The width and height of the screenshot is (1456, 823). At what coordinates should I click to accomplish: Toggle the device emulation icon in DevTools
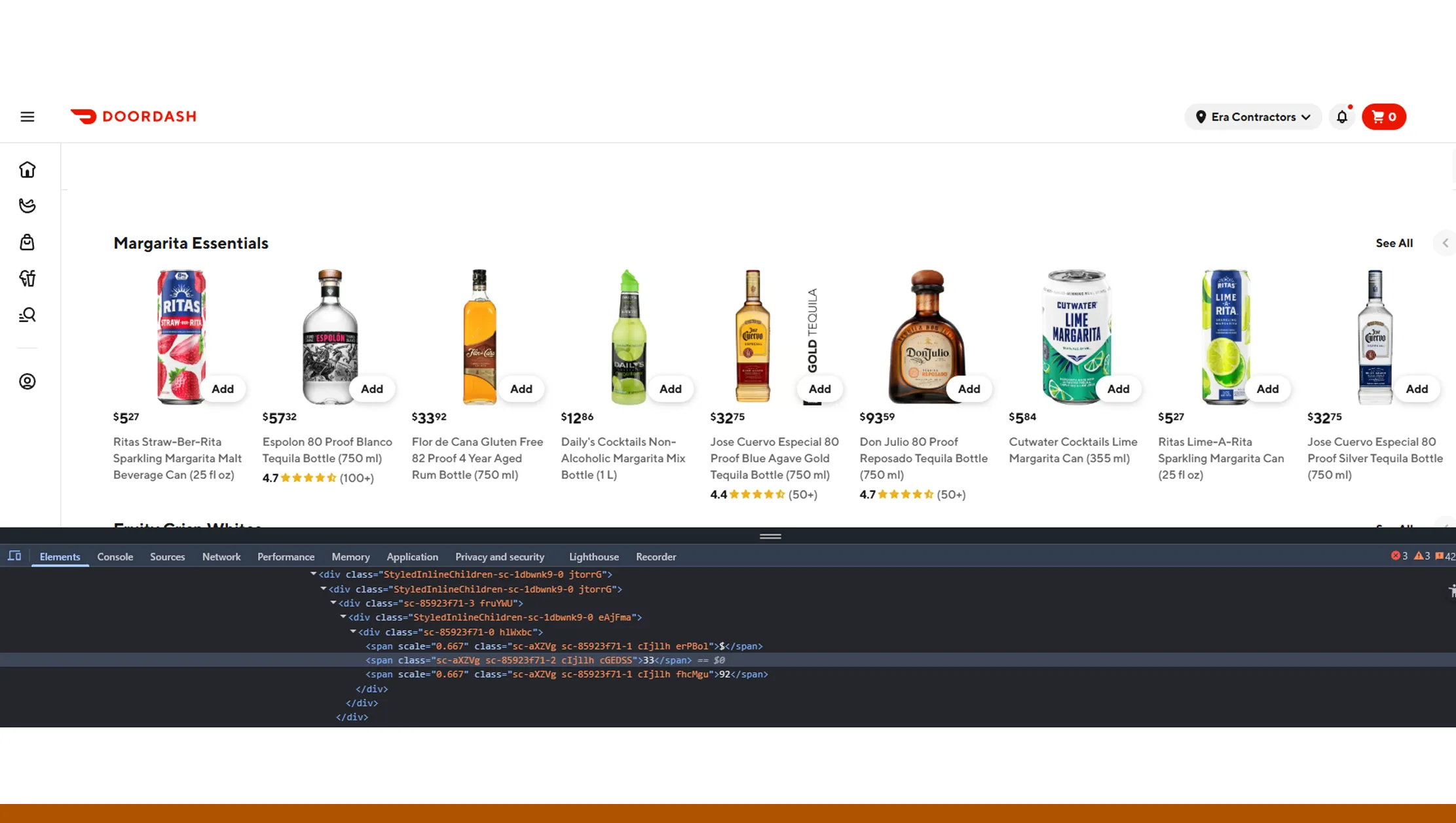click(14, 556)
